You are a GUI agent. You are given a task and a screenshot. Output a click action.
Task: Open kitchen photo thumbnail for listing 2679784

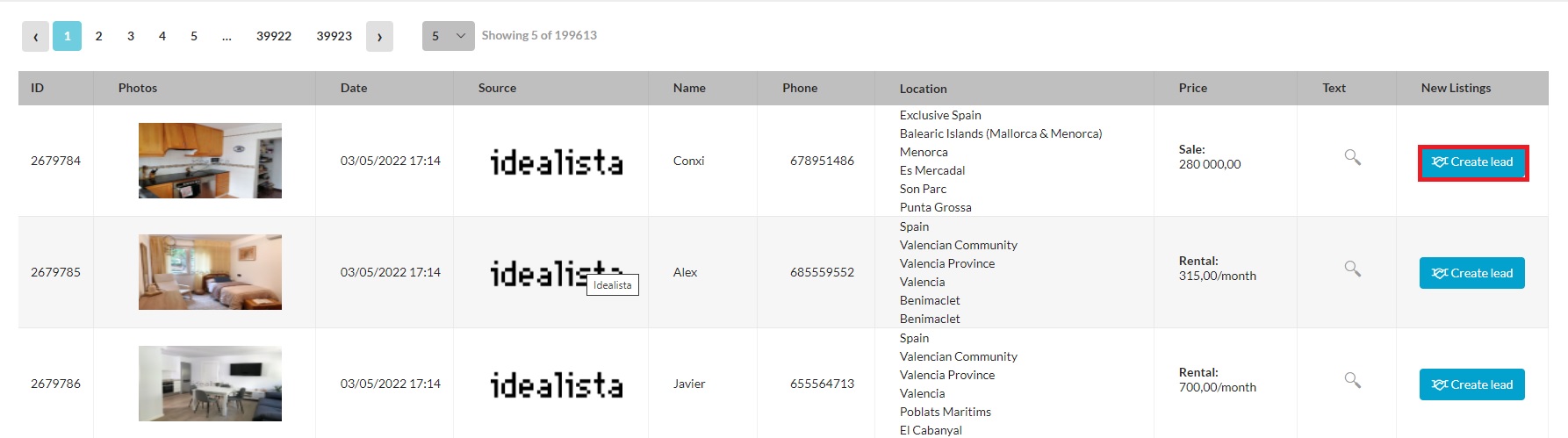[x=210, y=161]
